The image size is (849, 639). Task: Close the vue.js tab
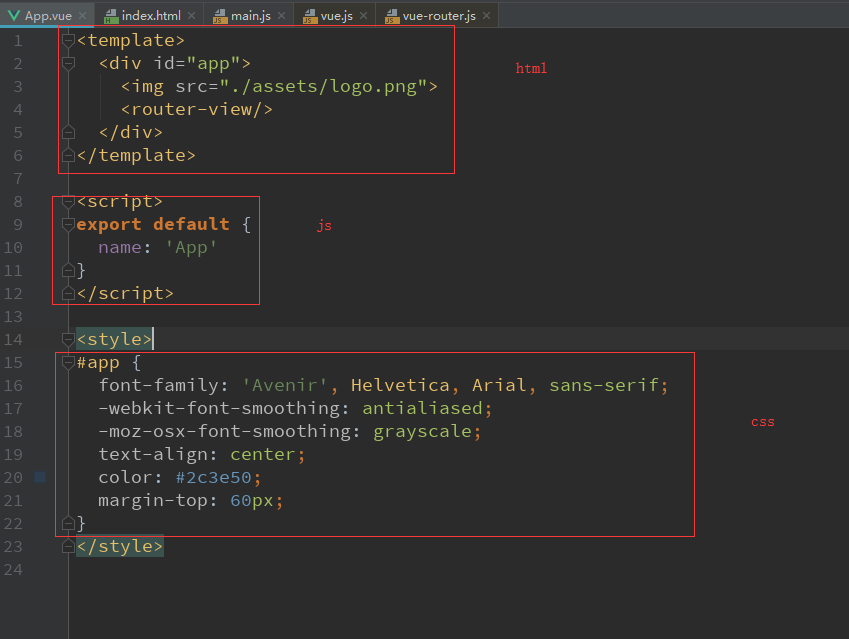(x=365, y=17)
